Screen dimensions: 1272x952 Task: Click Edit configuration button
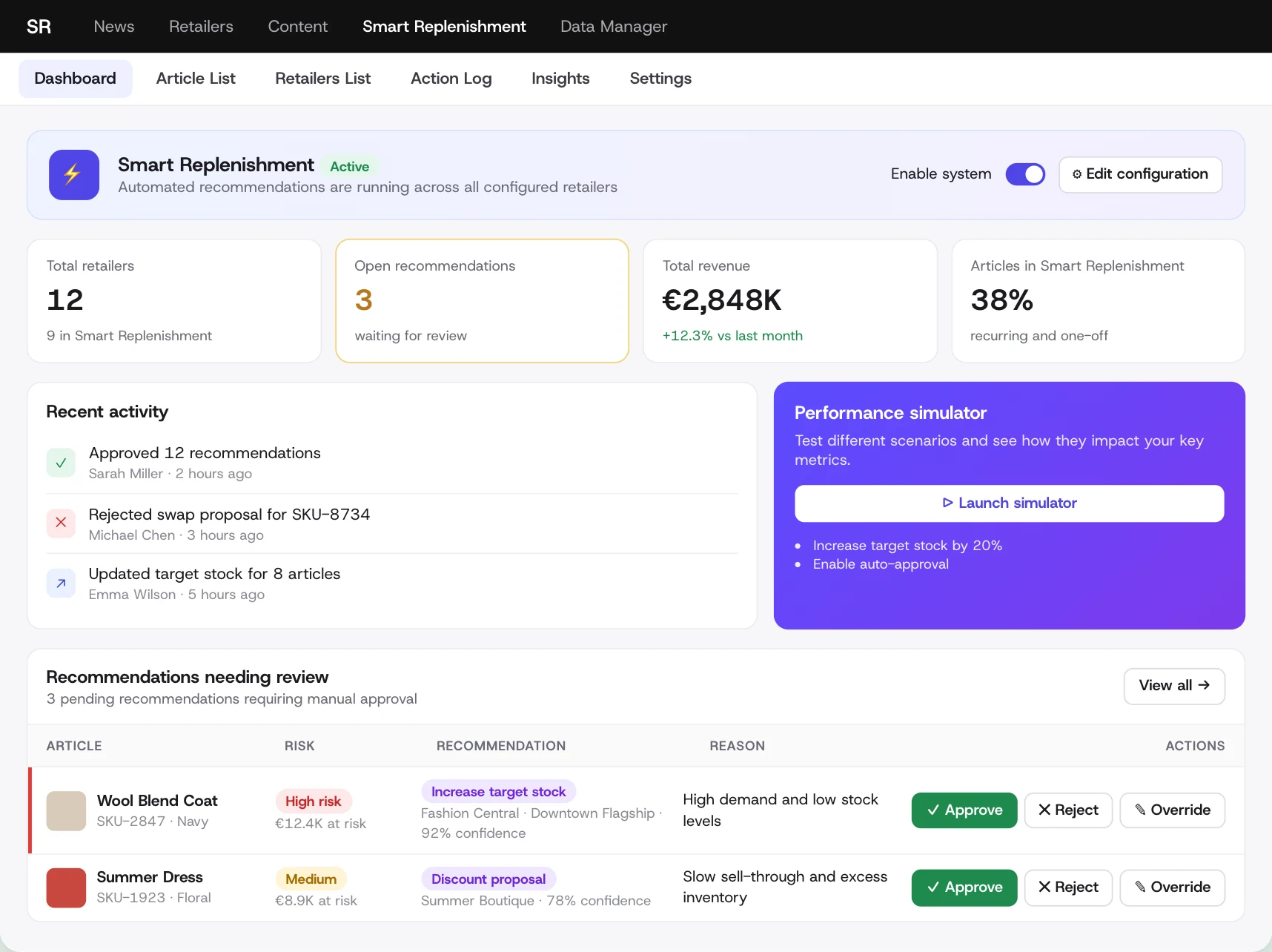1140,174
